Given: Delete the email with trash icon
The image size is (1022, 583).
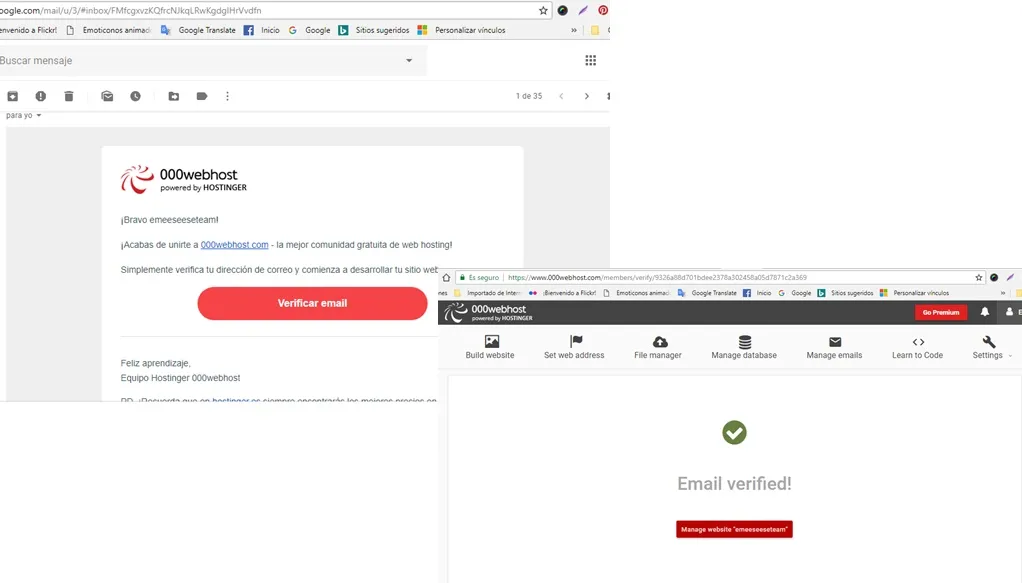Looking at the screenshot, I should click(69, 96).
